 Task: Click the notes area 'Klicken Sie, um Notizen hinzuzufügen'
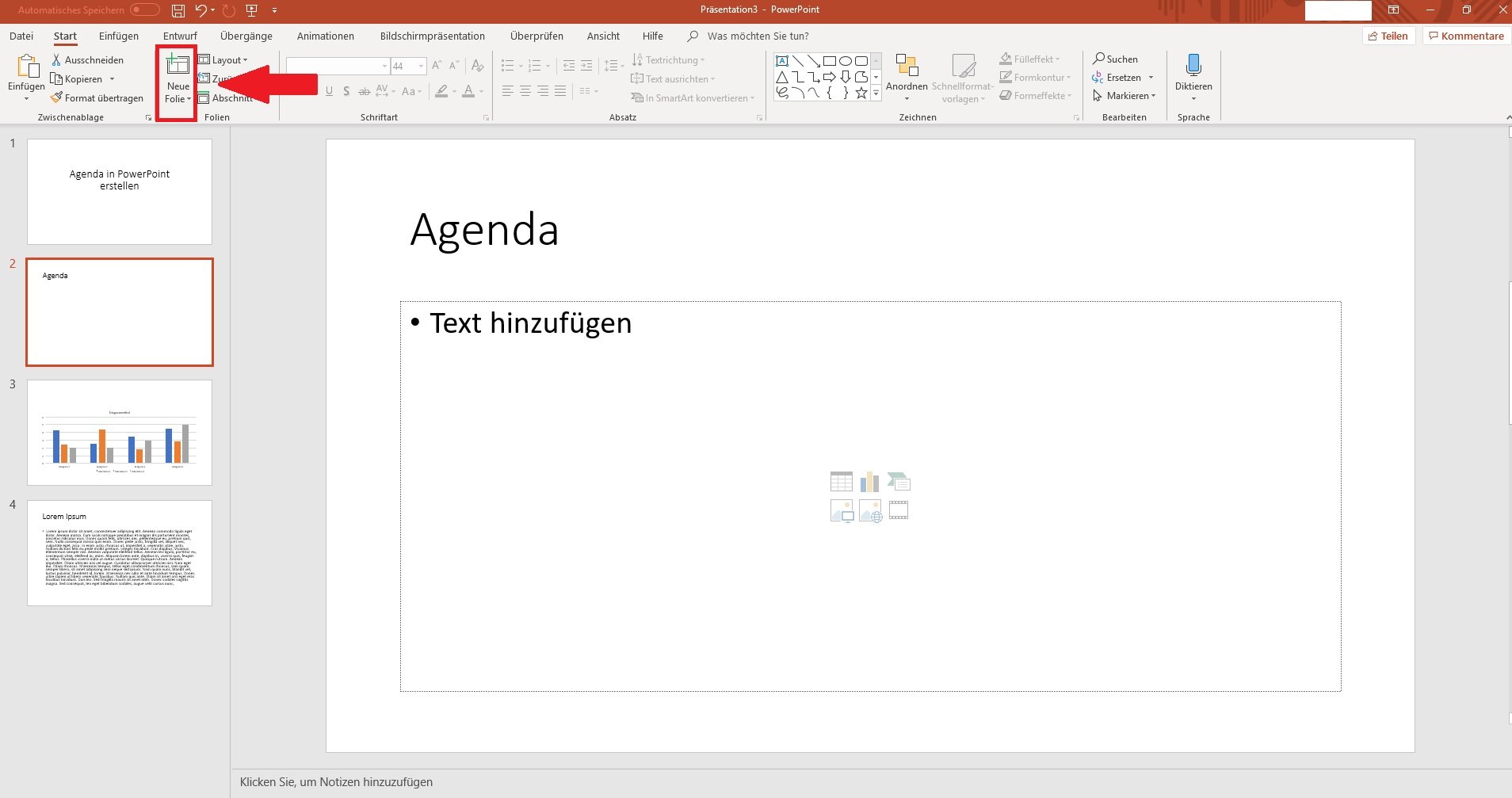[x=336, y=782]
